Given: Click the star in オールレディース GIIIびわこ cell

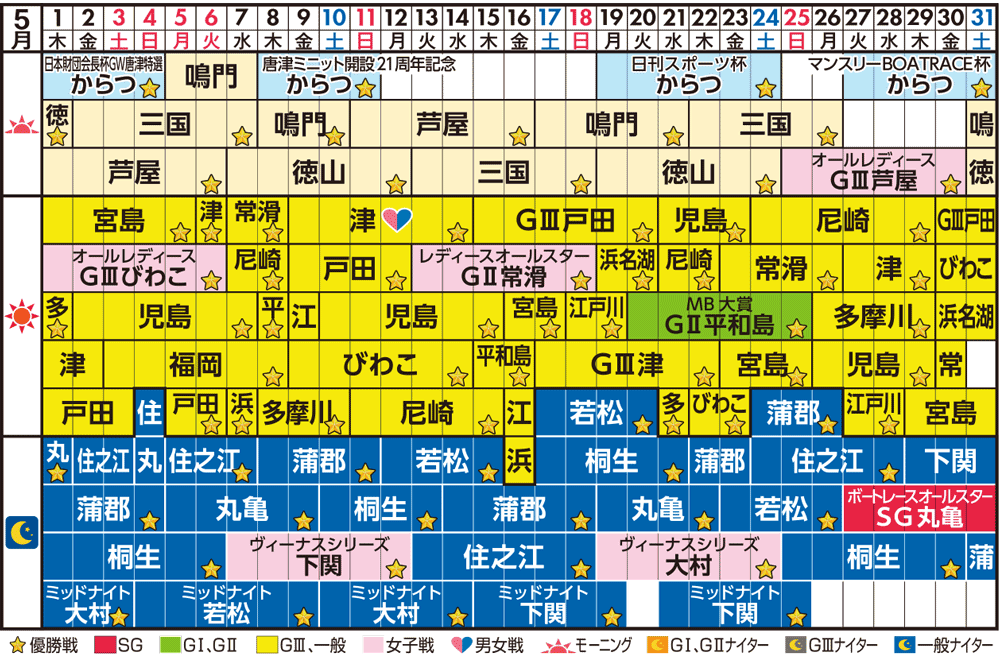Looking at the screenshot, I should pos(210,280).
